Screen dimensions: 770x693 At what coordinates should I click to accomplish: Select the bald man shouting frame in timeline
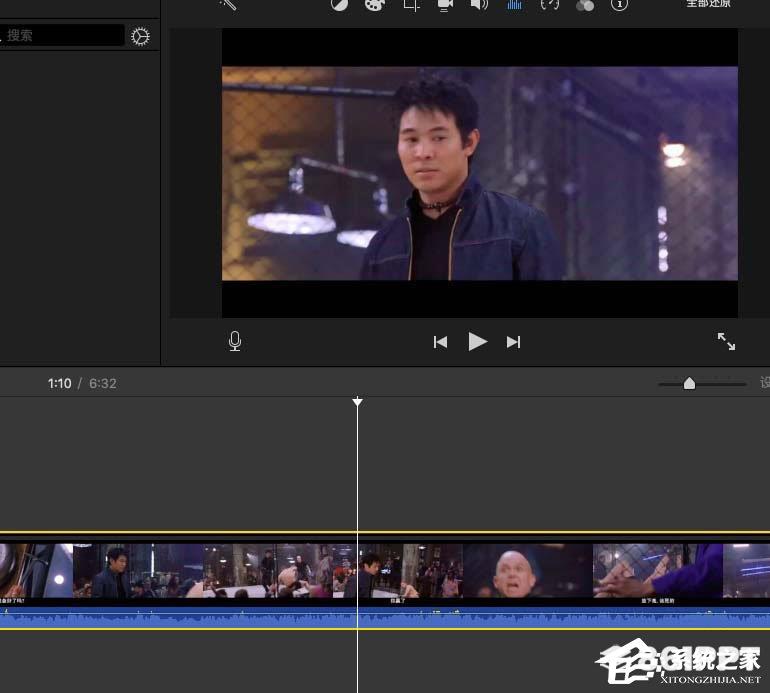[528, 572]
